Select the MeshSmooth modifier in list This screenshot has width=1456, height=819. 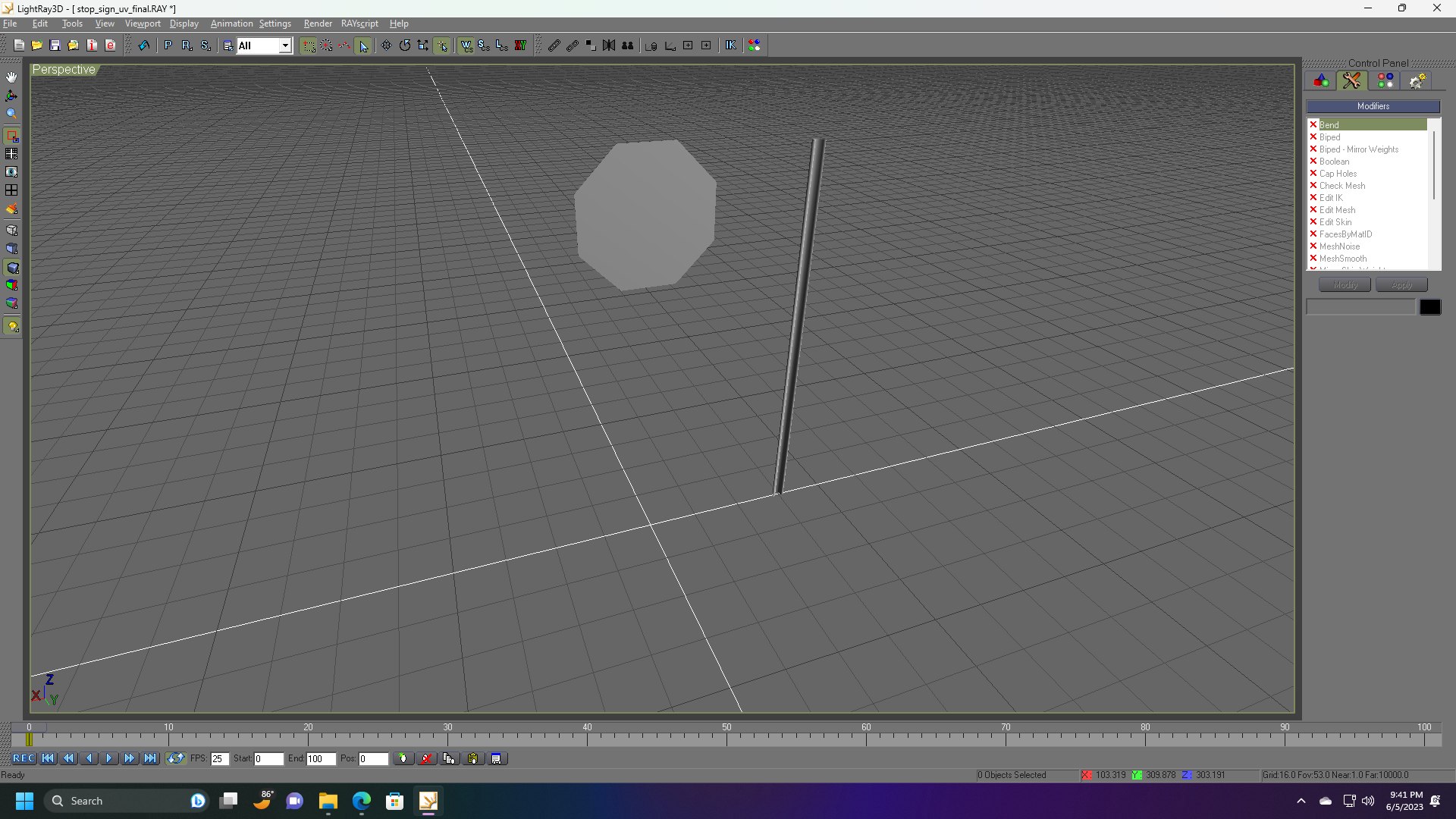(x=1342, y=259)
